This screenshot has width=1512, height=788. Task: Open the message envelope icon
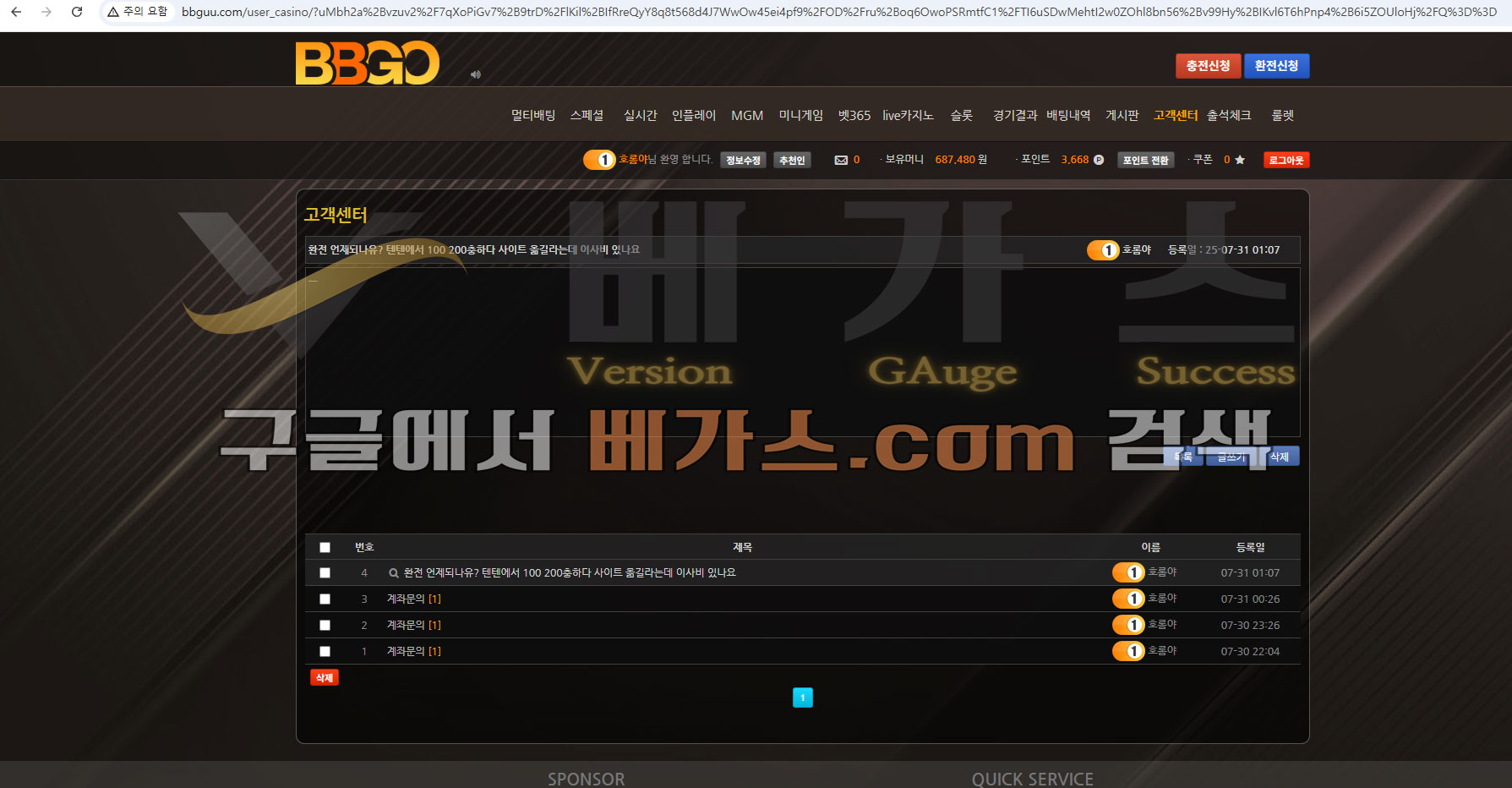[x=841, y=160]
